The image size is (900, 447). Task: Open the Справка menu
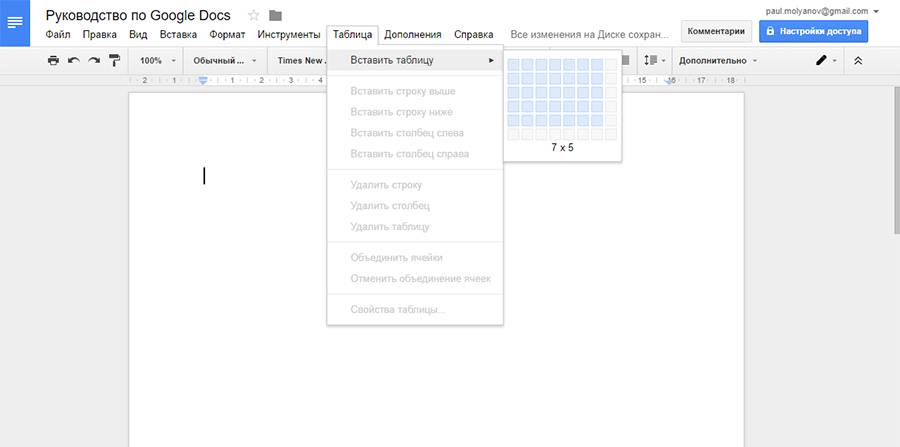click(x=474, y=34)
